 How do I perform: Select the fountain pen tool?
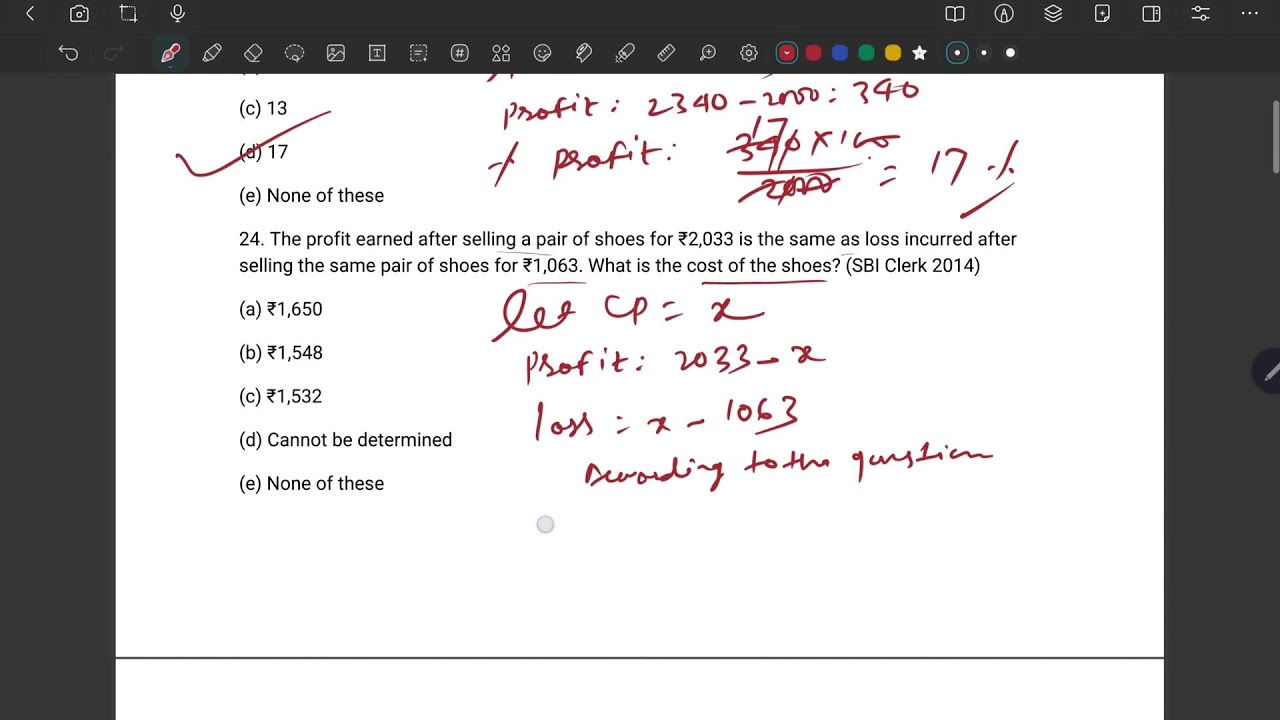coord(170,53)
